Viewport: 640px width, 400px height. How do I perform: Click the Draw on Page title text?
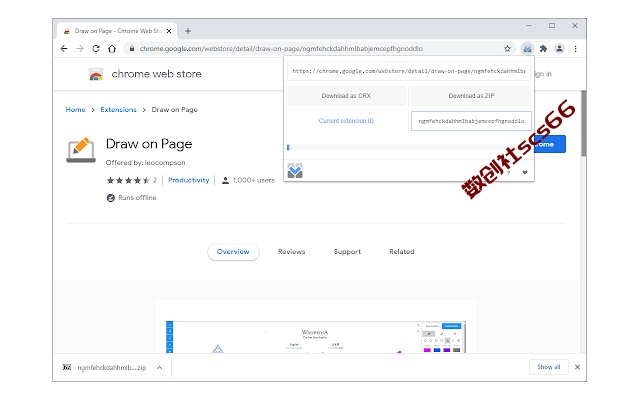coord(149,144)
